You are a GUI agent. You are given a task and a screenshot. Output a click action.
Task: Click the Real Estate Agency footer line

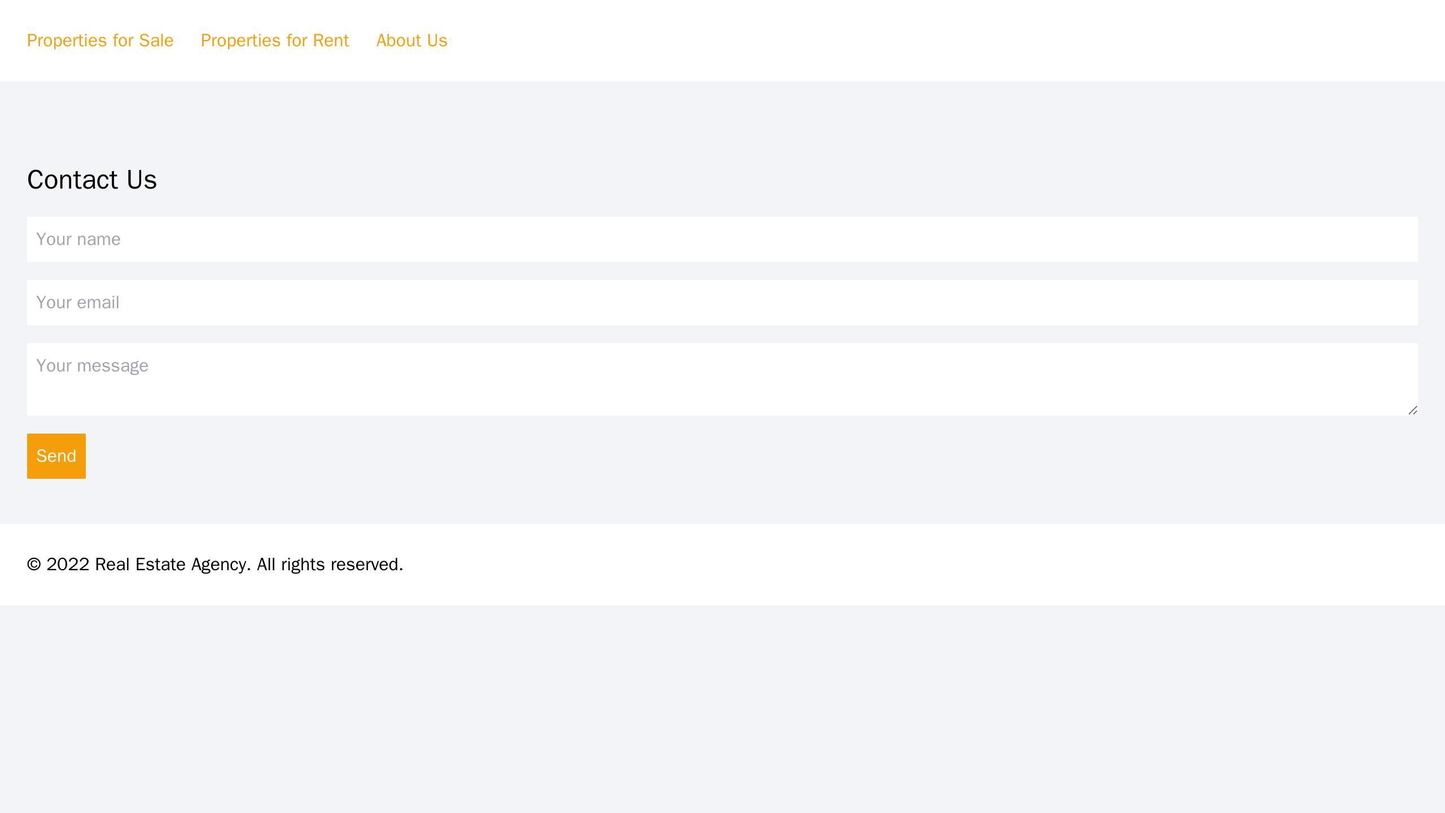click(x=214, y=564)
